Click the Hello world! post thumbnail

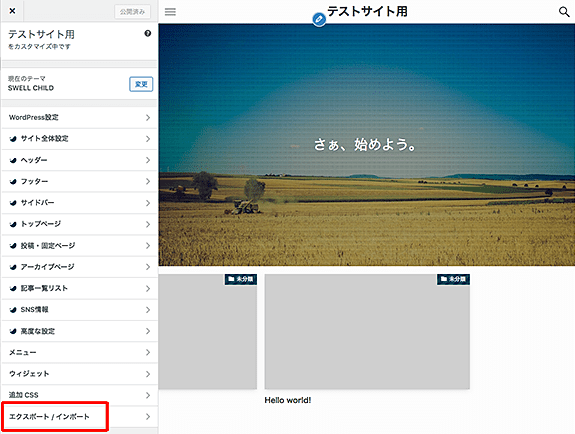[367, 332]
